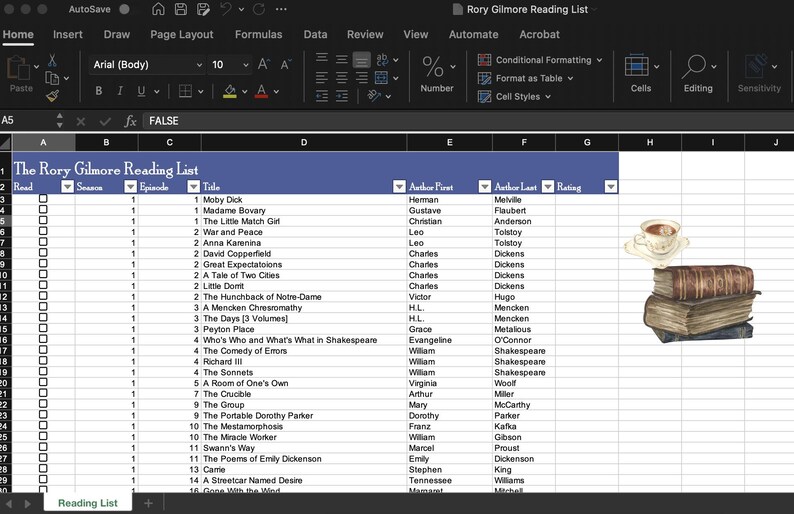794x514 pixels.
Task: Click the Number format button
Action: point(437,74)
